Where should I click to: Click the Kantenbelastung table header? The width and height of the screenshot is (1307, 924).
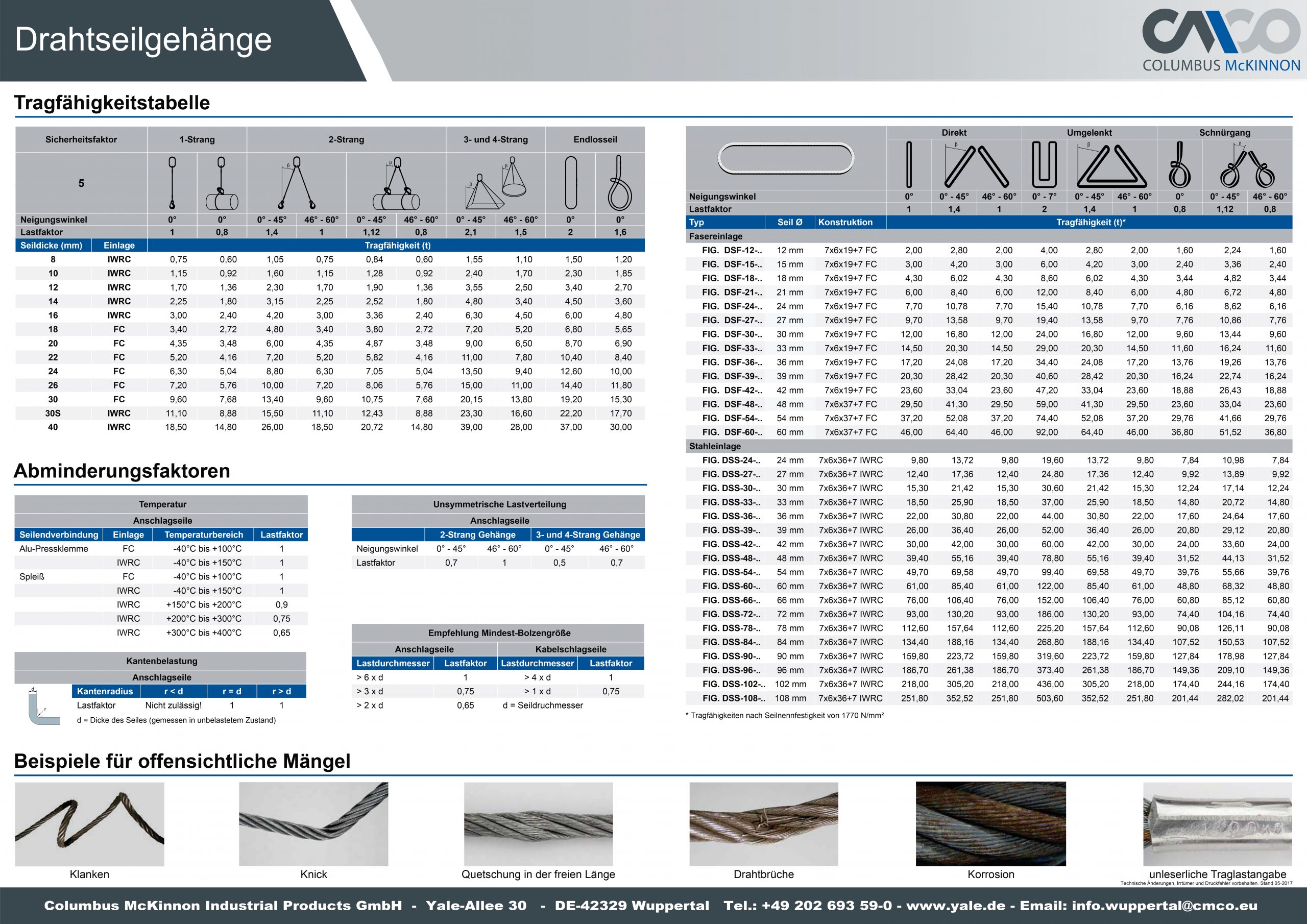[x=161, y=662]
